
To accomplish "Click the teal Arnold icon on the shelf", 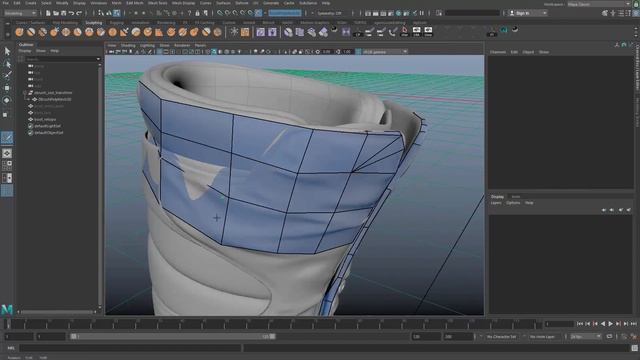I will [504, 30].
